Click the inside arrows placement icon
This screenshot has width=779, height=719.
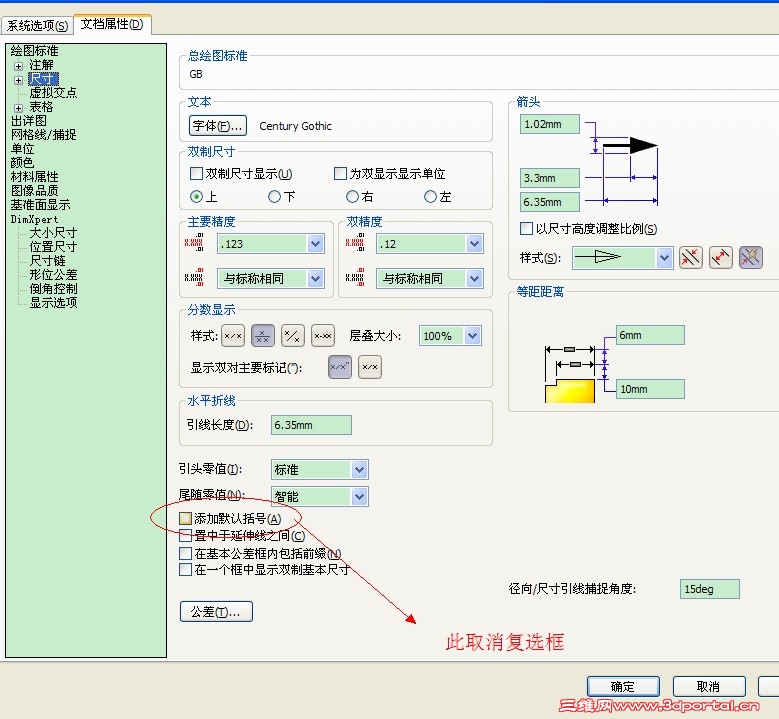point(691,257)
